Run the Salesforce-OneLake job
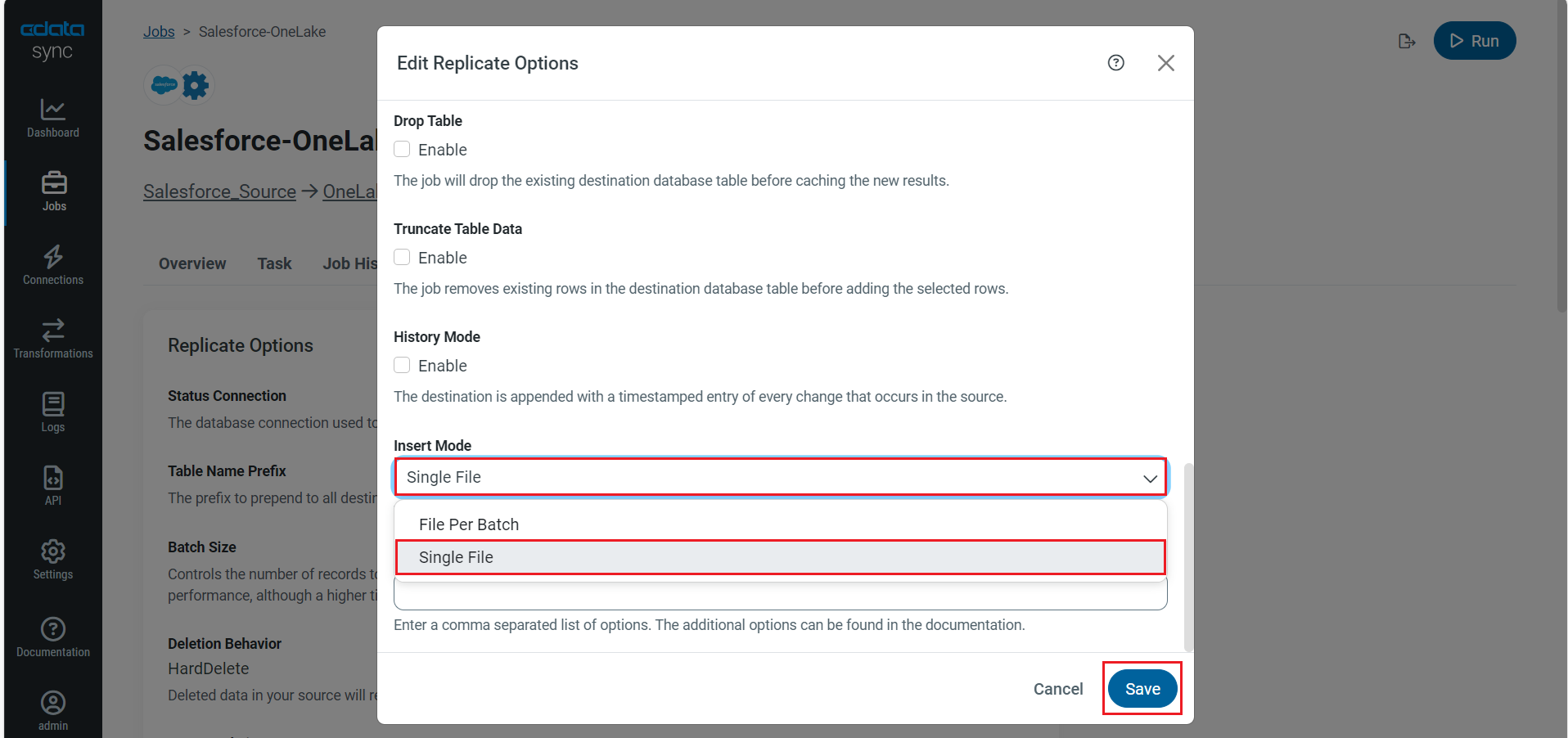Screen dimensions: 1568x738 click(x=1475, y=41)
